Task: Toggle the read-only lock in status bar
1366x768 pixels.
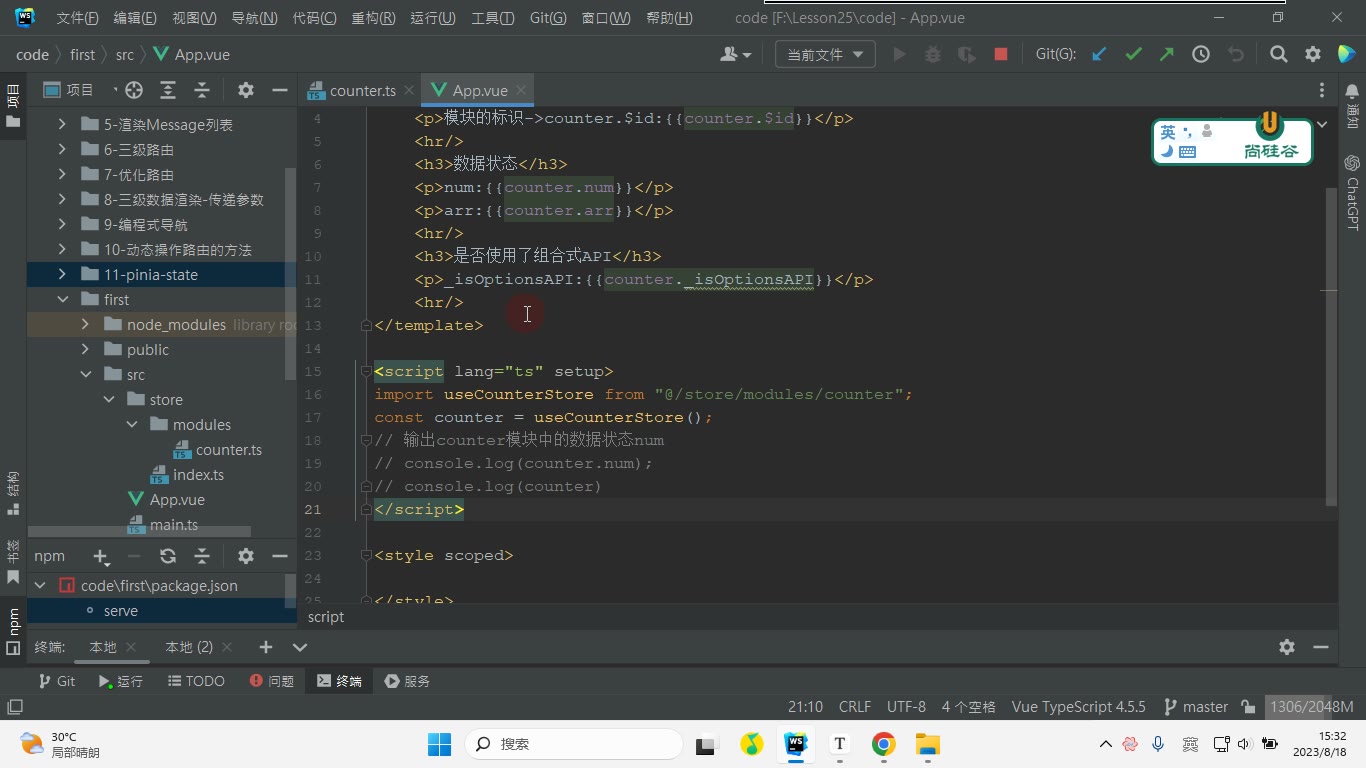Action: tap(1248, 707)
